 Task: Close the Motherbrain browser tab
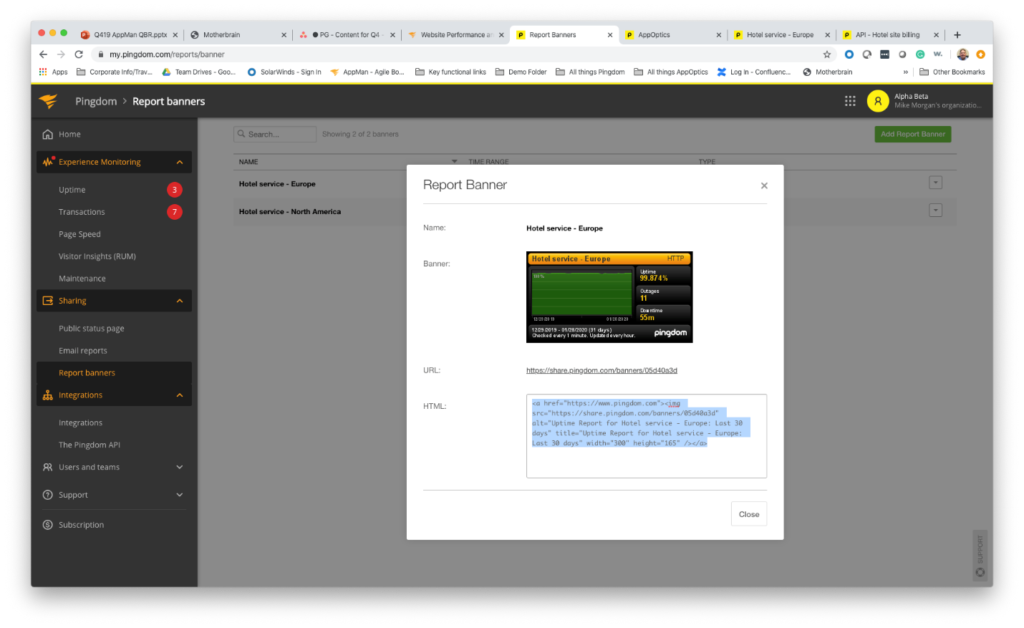click(283, 35)
